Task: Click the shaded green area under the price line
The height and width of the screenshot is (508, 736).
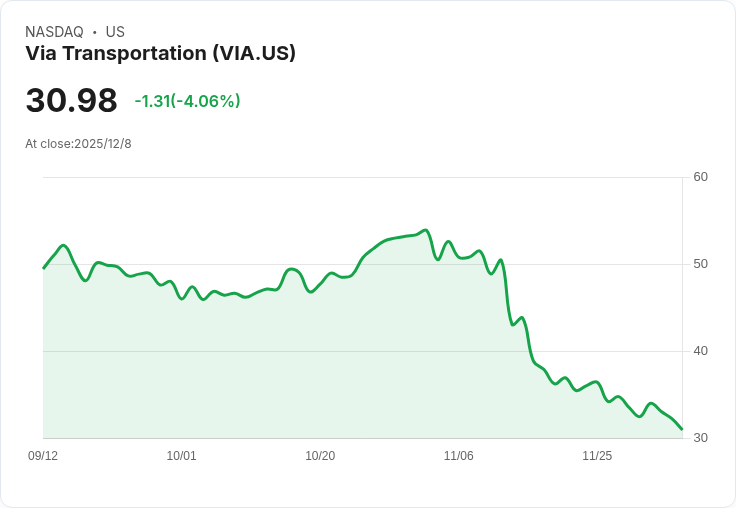Action: (282, 366)
